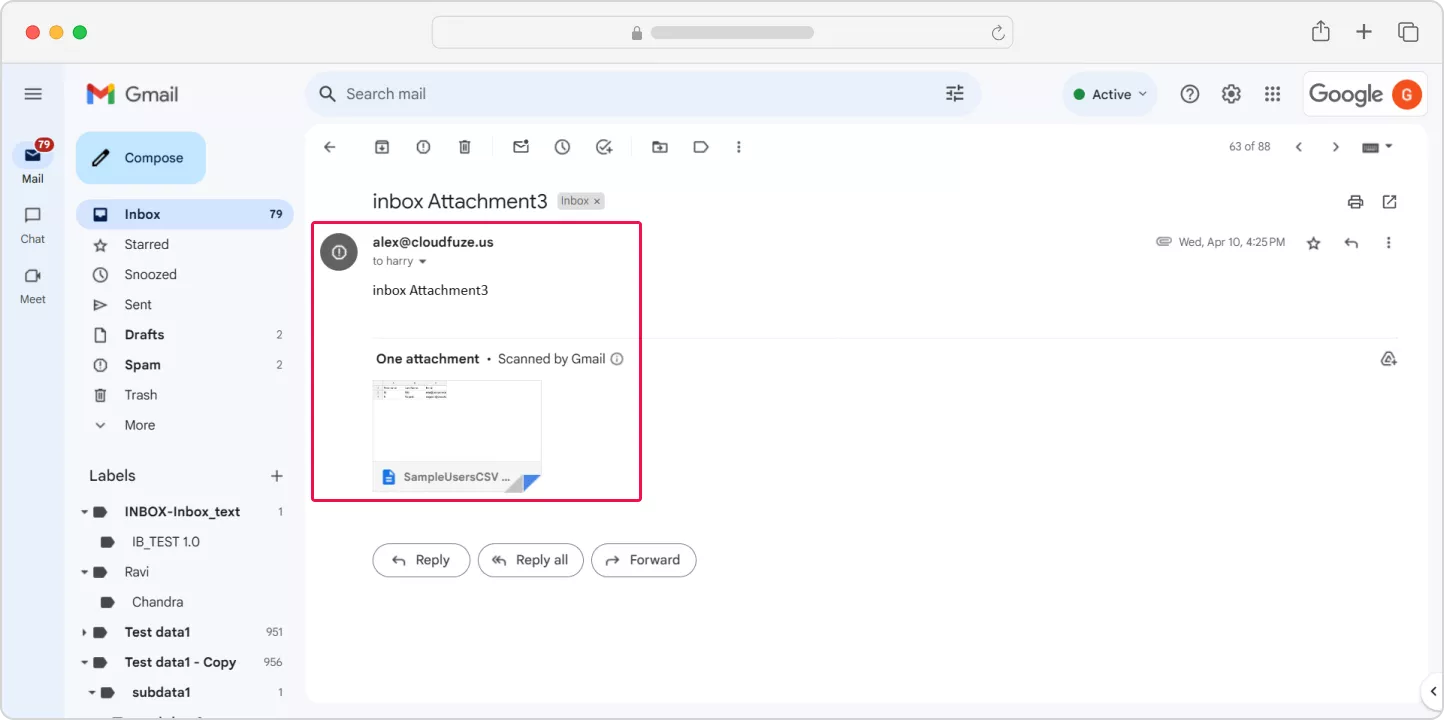Add all attachments to Drive icon

[x=1388, y=359]
